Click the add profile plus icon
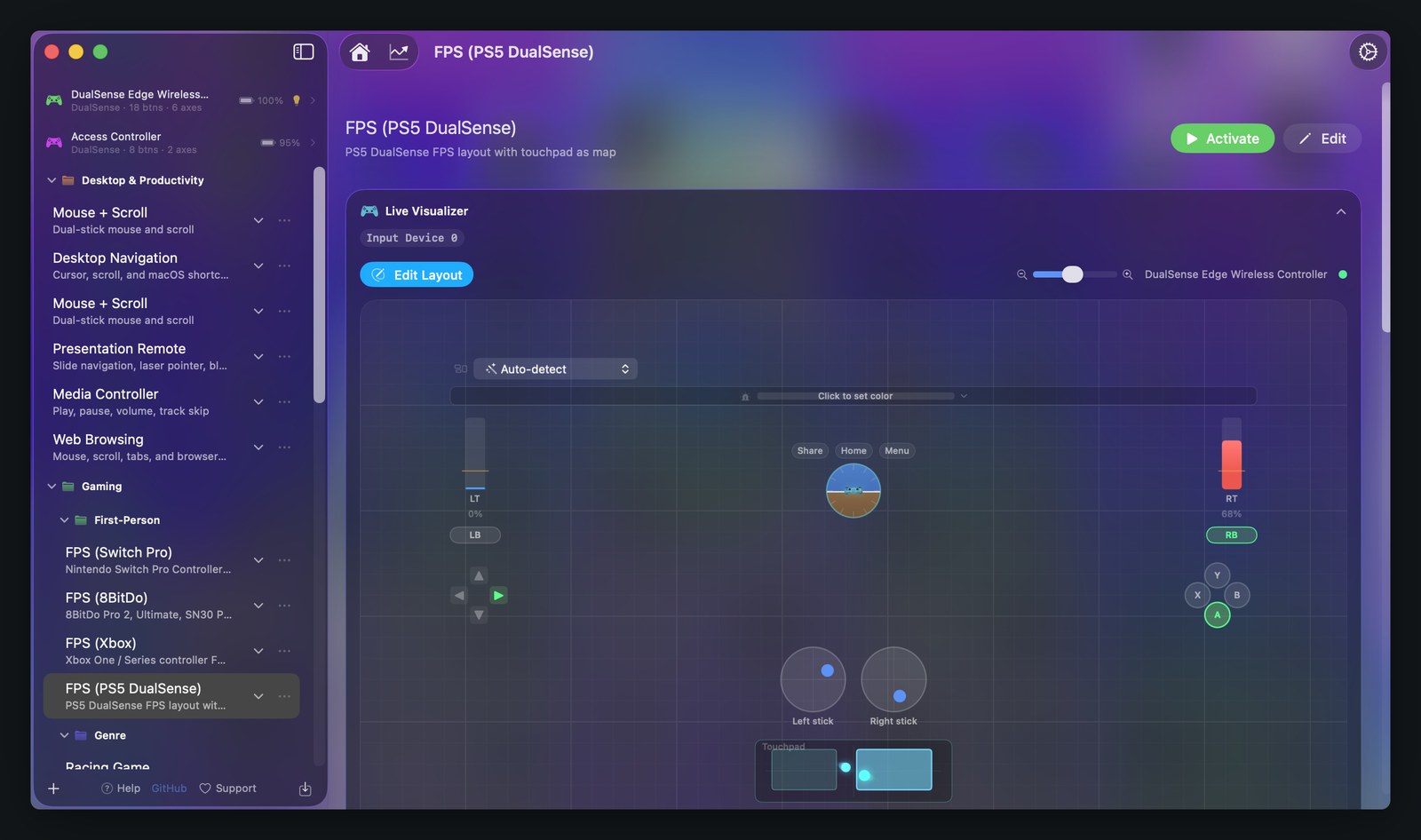 tap(53, 788)
